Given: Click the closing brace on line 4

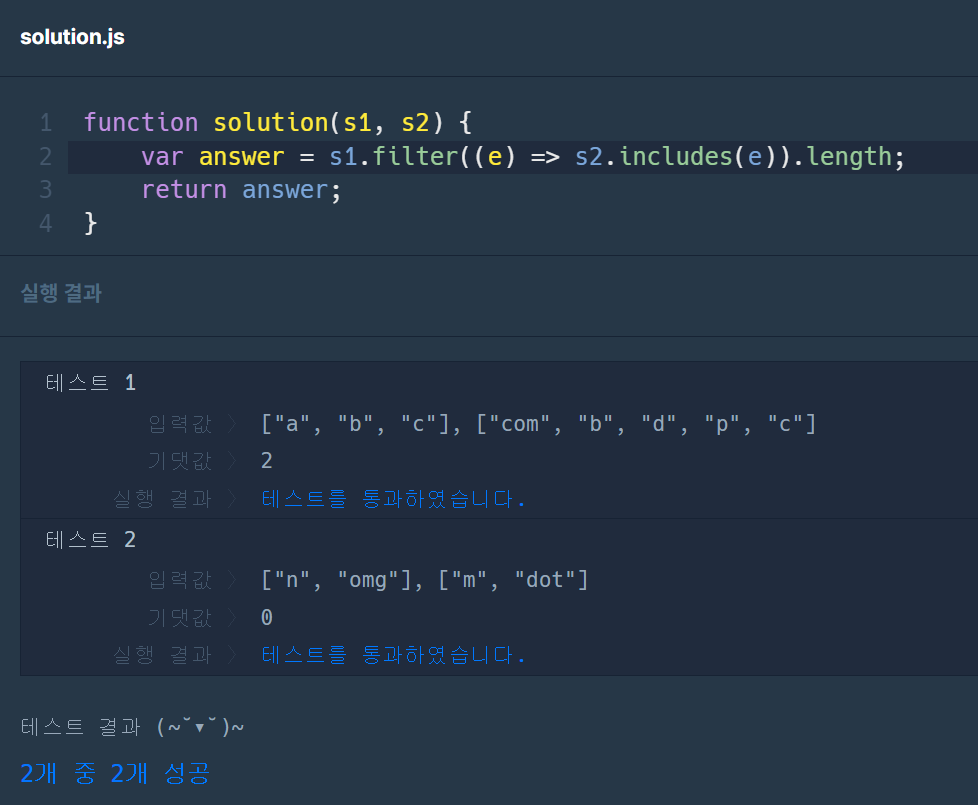Looking at the screenshot, I should pos(90,223).
